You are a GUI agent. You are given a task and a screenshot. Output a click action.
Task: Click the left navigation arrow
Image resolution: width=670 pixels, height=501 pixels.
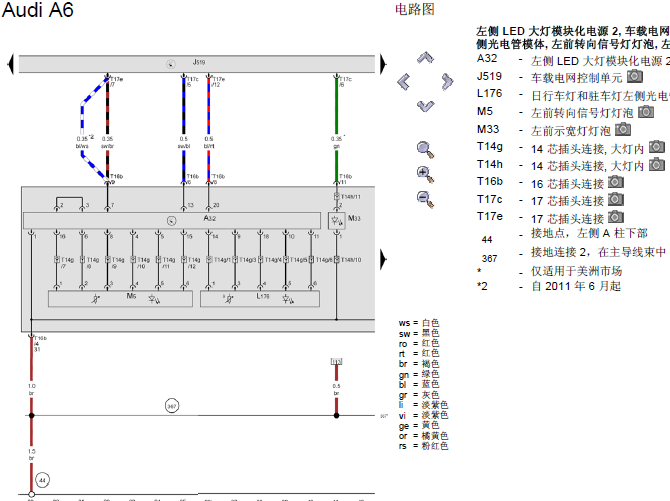(403, 81)
